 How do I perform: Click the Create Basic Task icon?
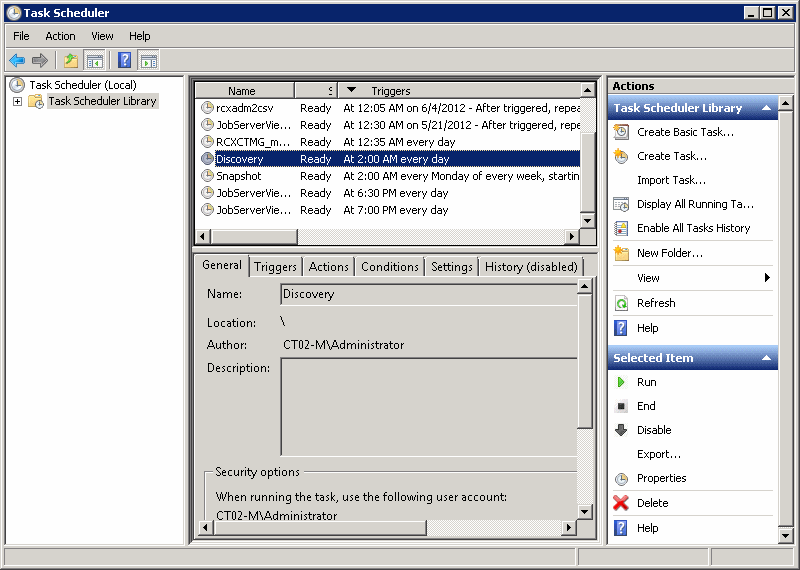point(621,132)
